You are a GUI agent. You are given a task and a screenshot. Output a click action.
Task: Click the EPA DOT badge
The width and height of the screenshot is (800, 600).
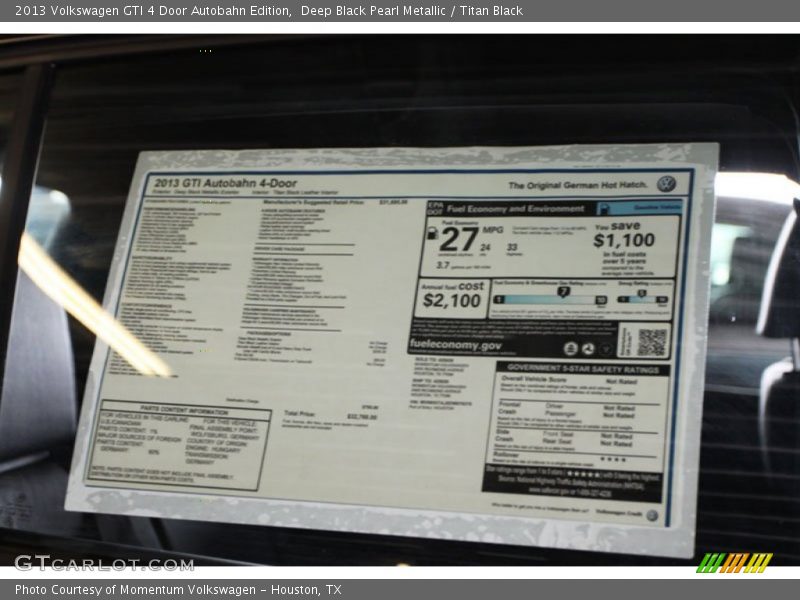pyautogui.click(x=434, y=207)
